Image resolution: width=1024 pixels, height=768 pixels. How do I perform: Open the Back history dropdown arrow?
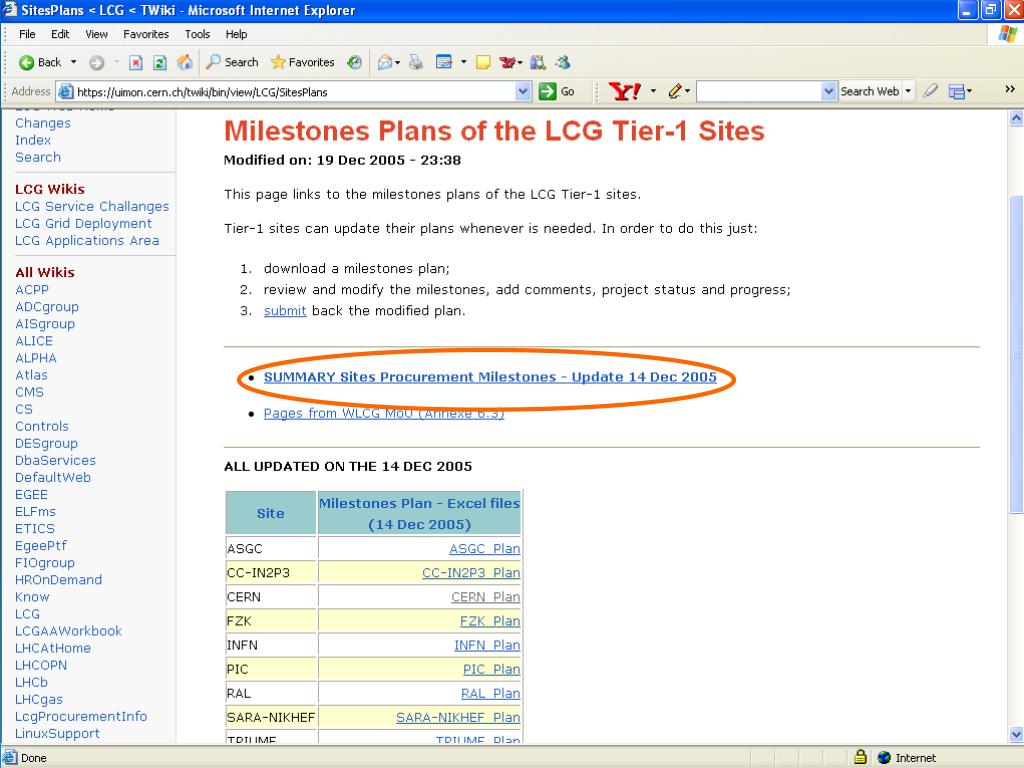[74, 62]
